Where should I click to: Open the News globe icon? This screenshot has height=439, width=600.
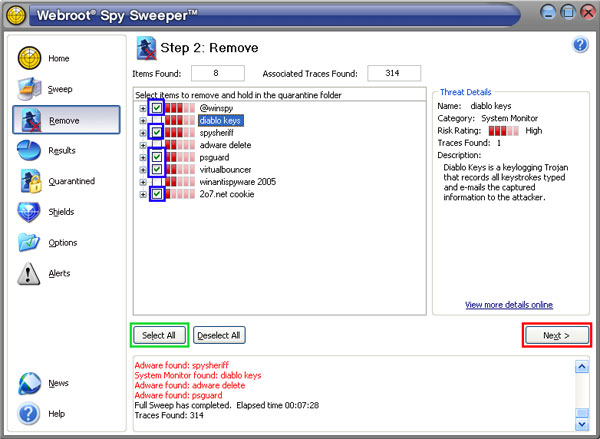29,383
